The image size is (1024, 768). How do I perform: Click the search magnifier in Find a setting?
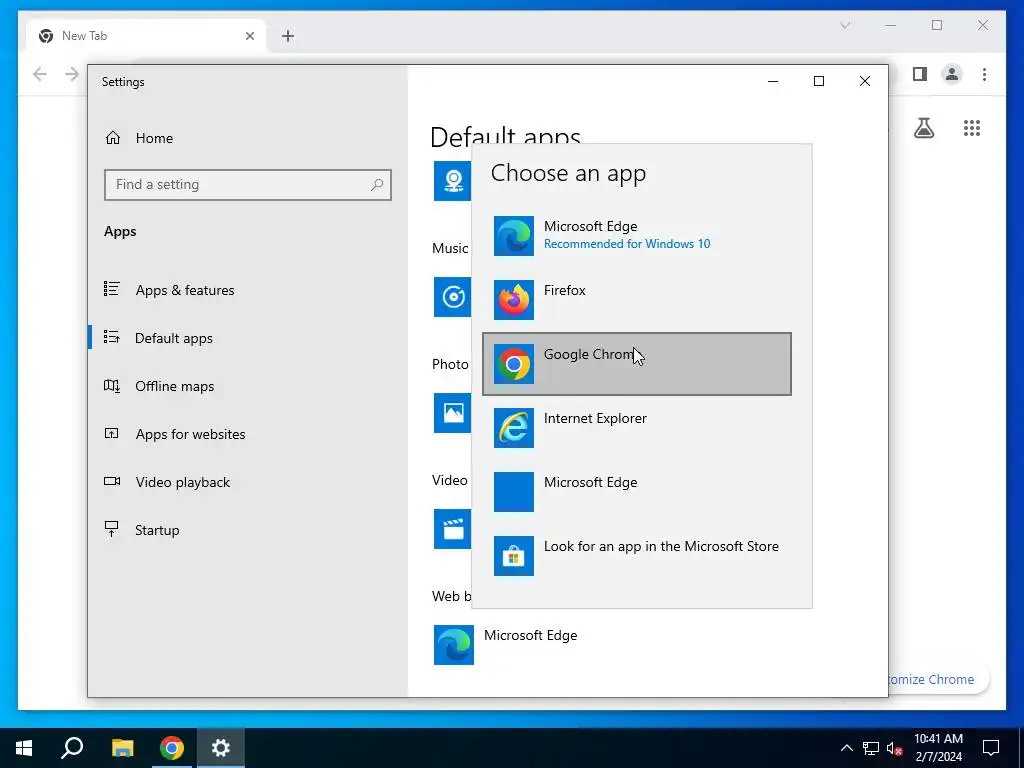click(x=377, y=185)
